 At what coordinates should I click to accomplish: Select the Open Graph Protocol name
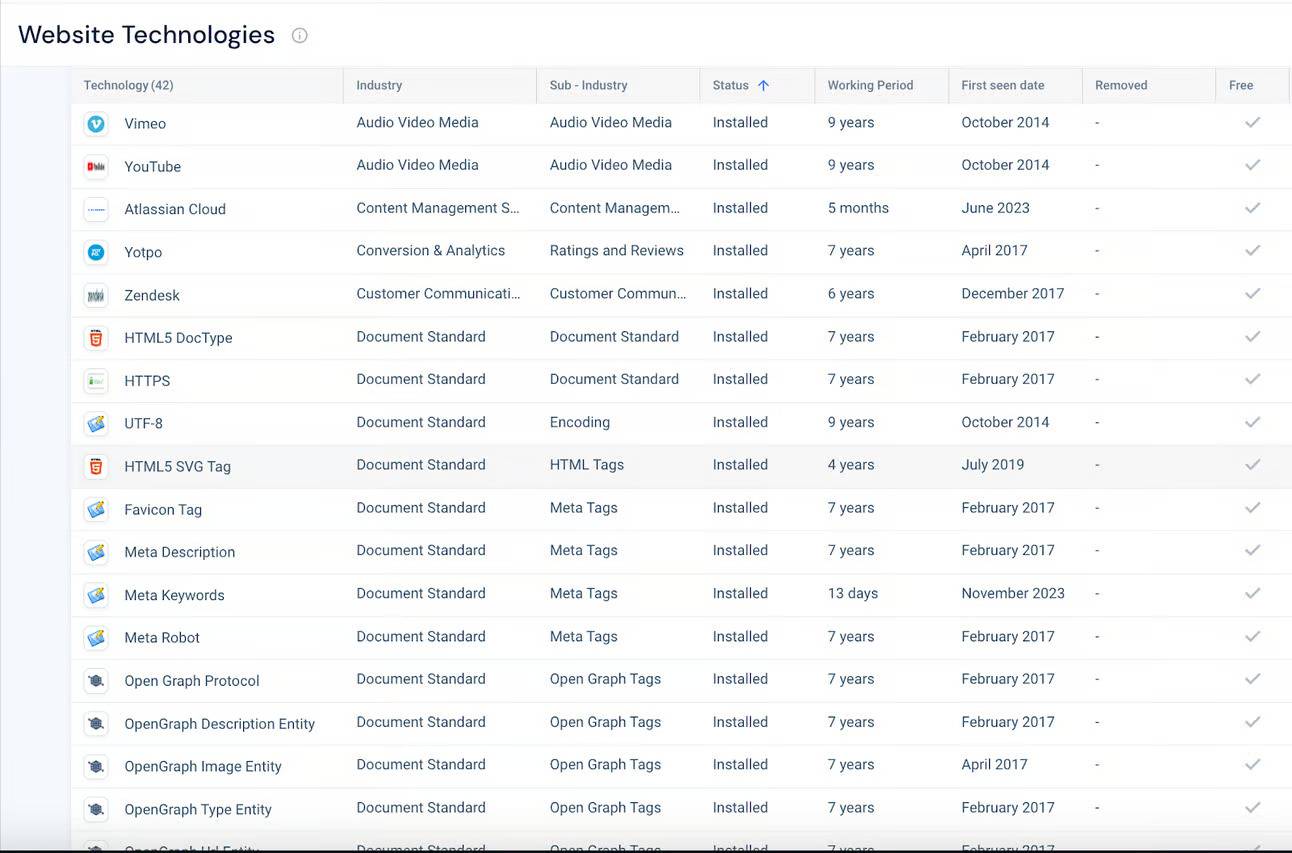pyautogui.click(x=192, y=680)
